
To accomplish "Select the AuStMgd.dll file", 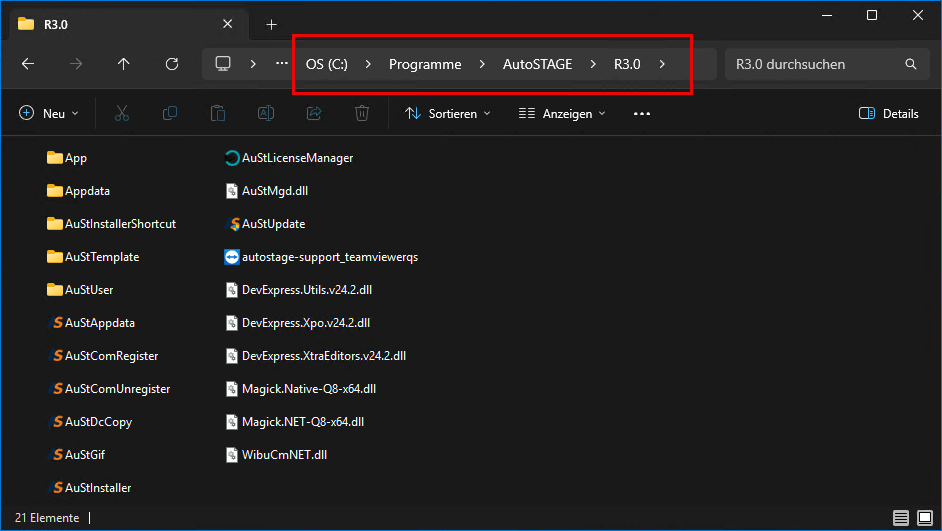I will tap(266, 191).
